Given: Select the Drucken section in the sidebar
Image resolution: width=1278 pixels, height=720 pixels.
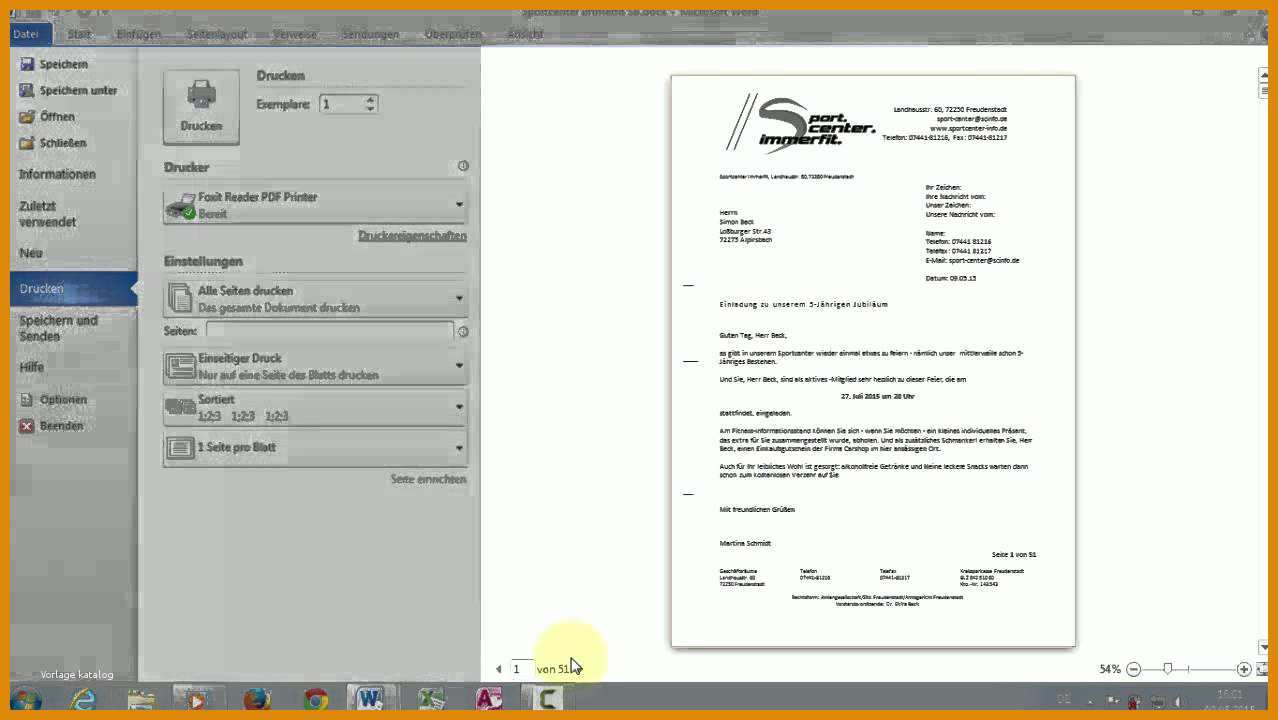Looking at the screenshot, I should pos(74,289).
